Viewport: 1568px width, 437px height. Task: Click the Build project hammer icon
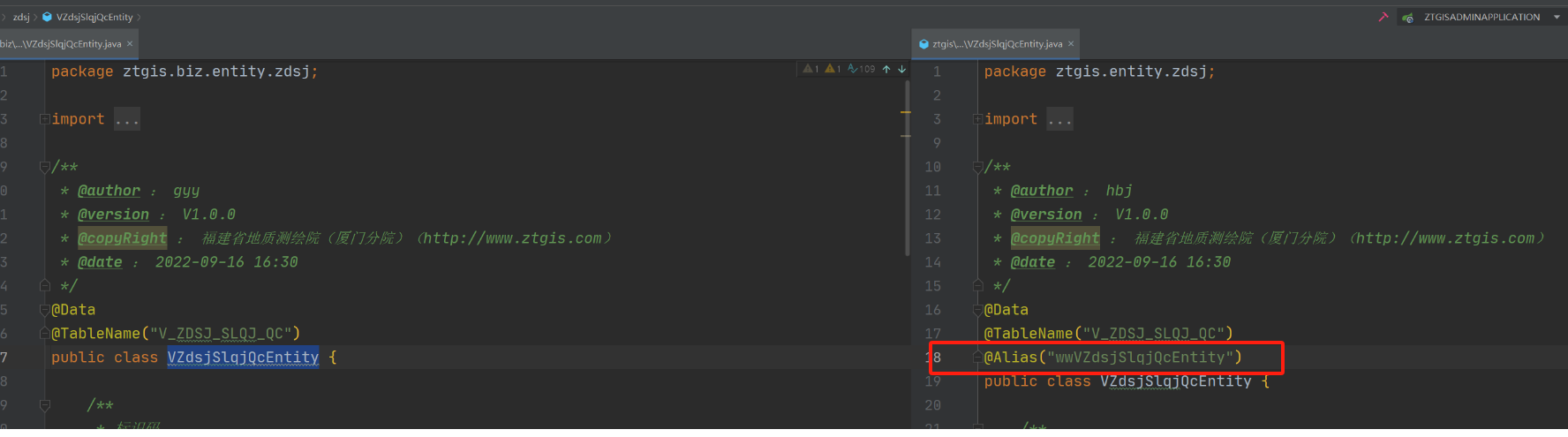[1383, 17]
